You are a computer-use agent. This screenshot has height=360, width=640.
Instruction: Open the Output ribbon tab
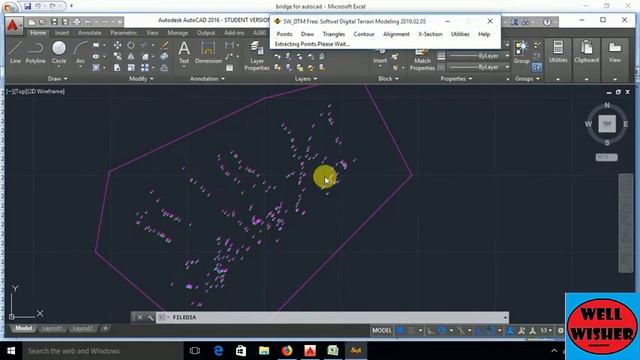[206, 33]
